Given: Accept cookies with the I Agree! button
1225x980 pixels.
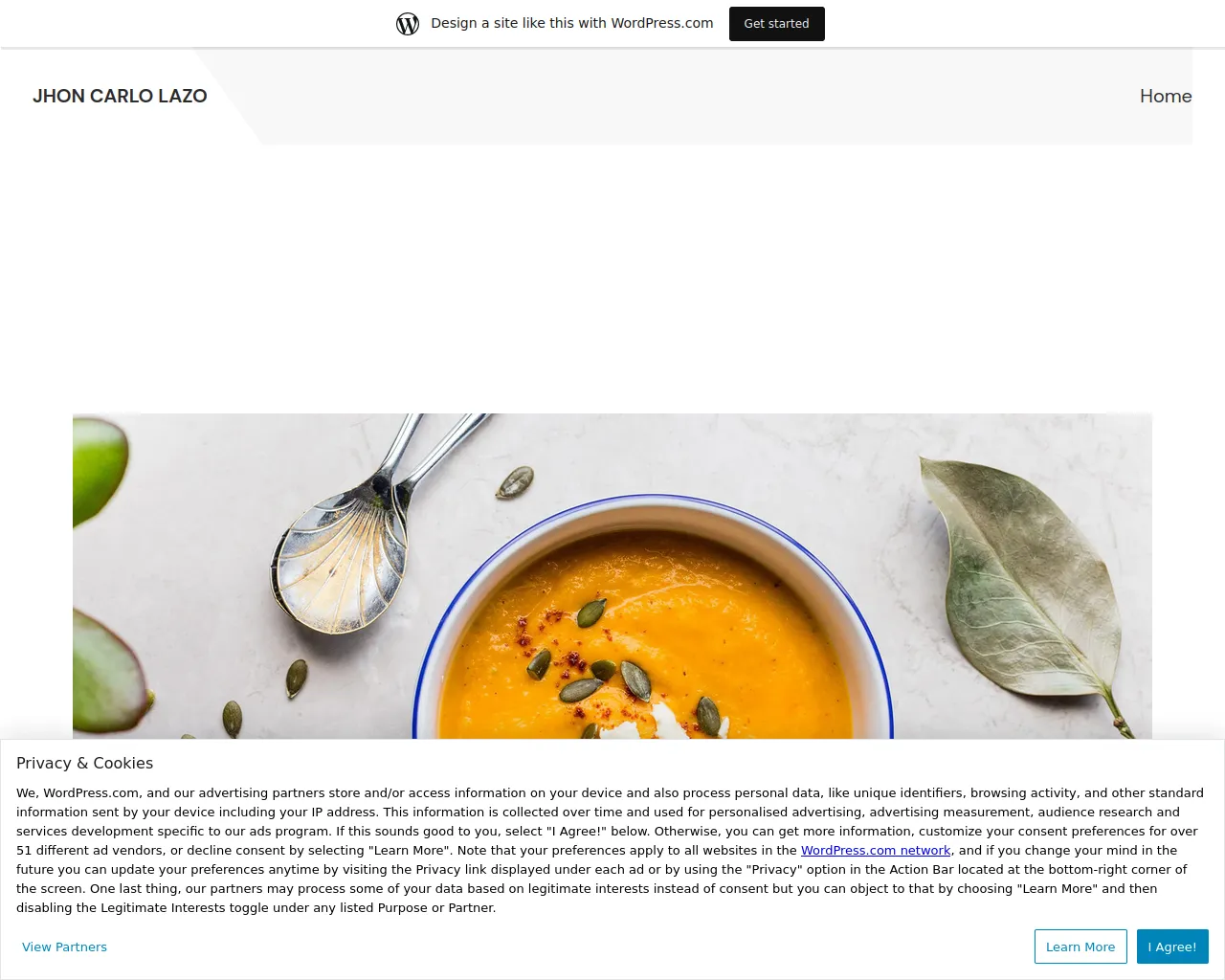Looking at the screenshot, I should click(x=1172, y=947).
